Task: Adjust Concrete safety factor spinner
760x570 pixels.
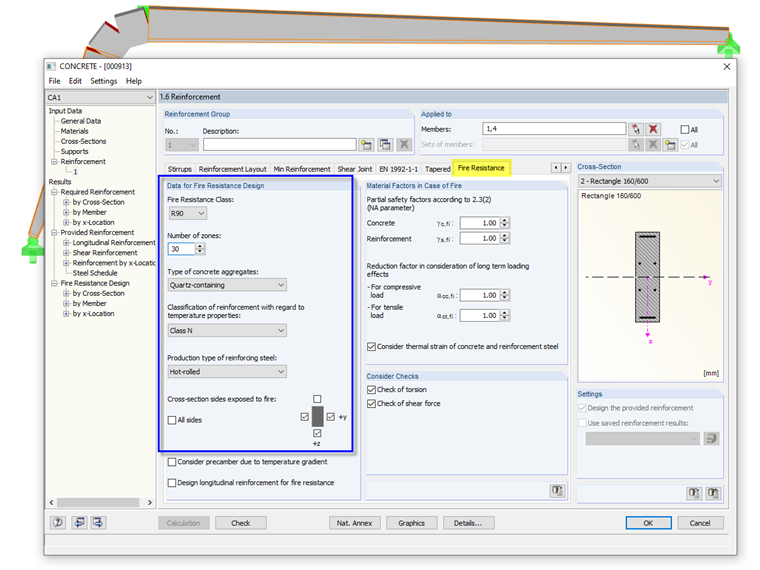Action: 505,223
